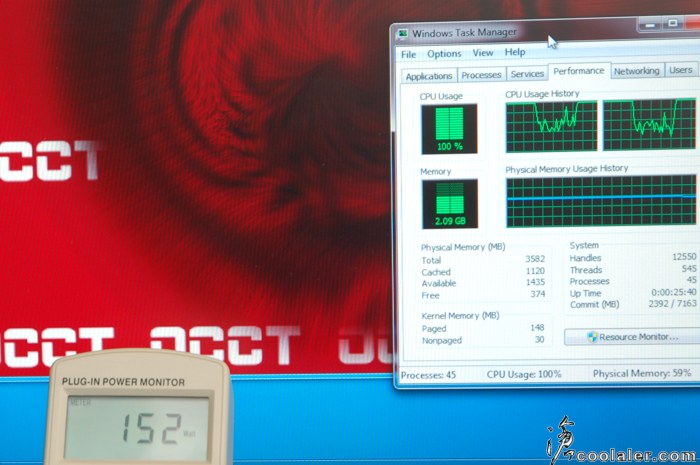Screen dimensions: 700x465
Task: Click 'Processes: 45' in the status bar
Action: tap(428, 375)
